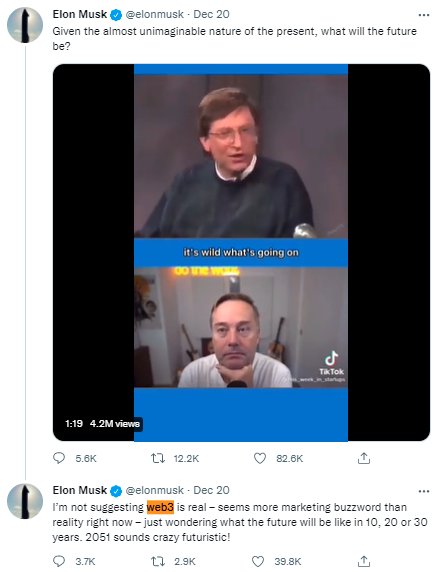Open Elon Musk profile from first tweet name

80,14
